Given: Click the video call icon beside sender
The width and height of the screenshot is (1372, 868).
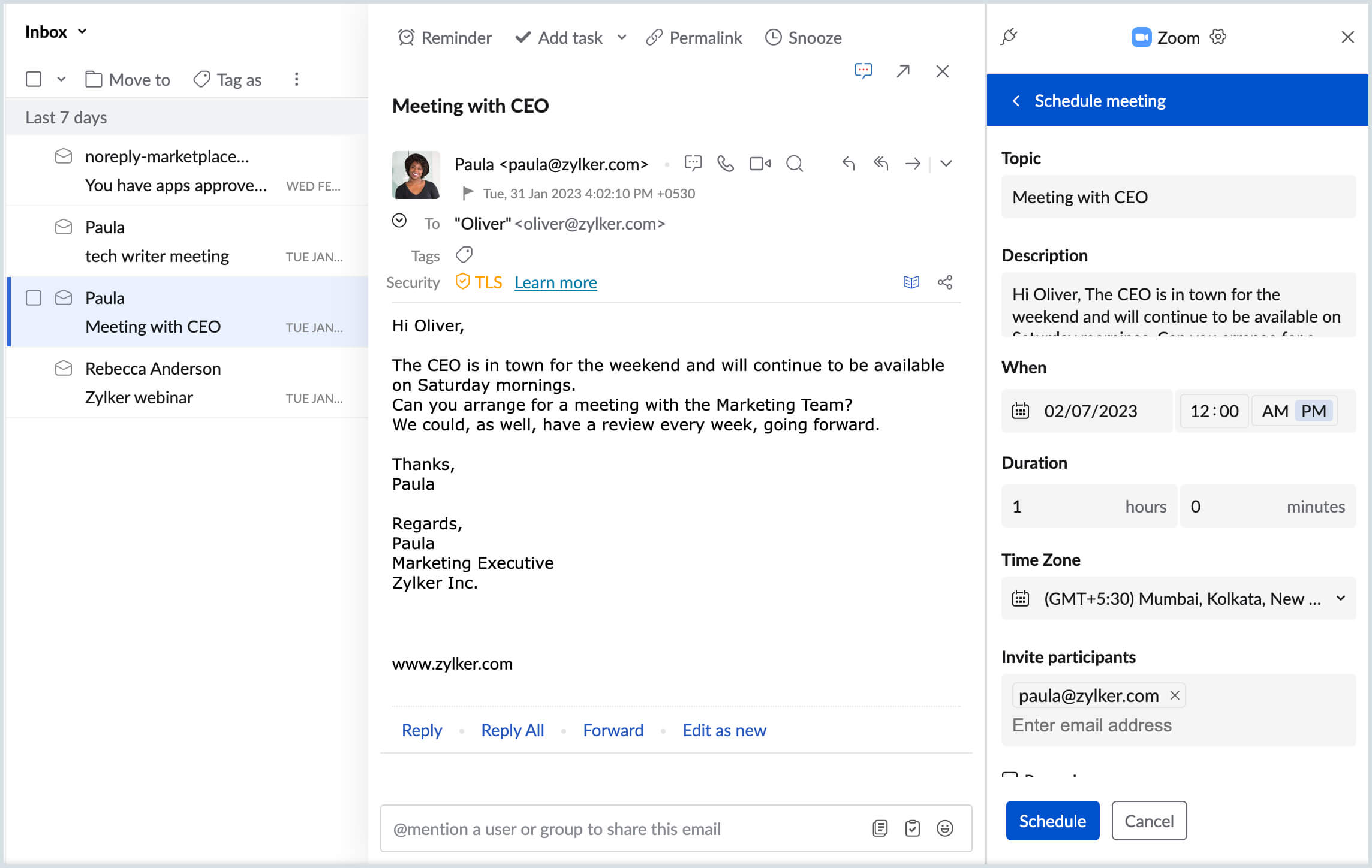Looking at the screenshot, I should tap(760, 164).
